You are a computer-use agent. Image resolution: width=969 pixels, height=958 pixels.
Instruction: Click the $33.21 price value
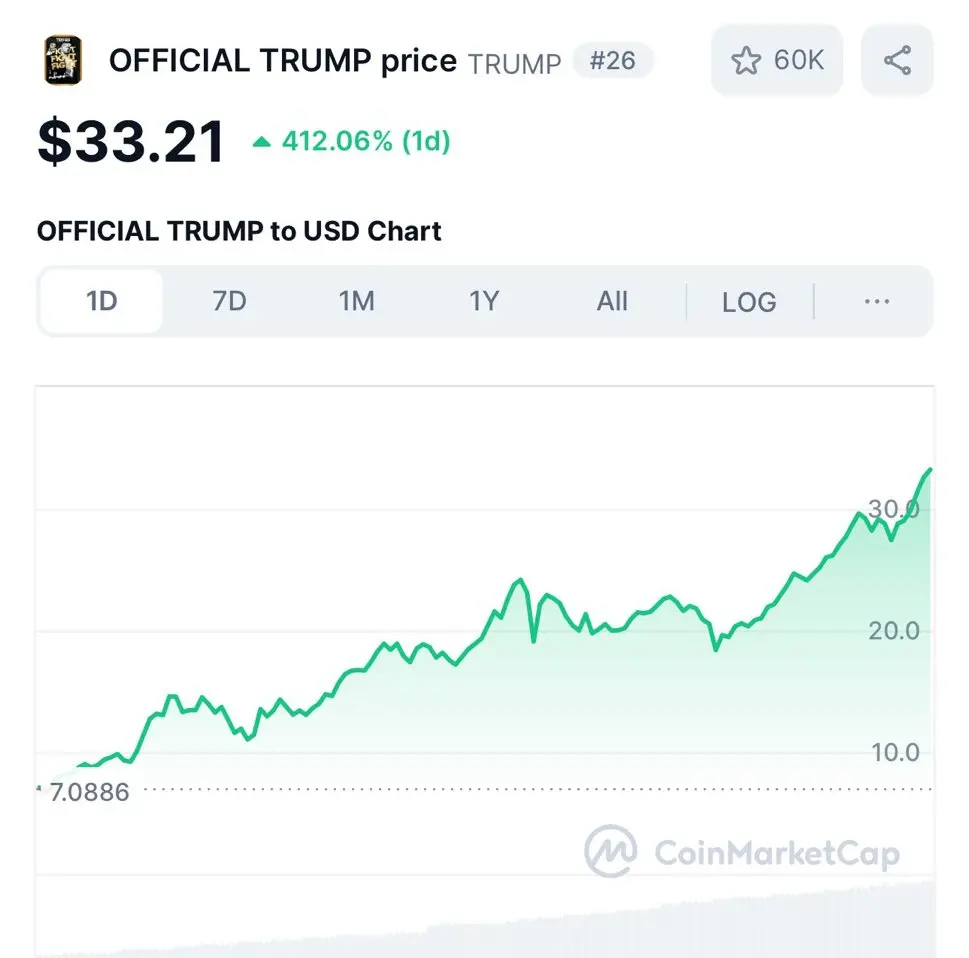[x=131, y=141]
